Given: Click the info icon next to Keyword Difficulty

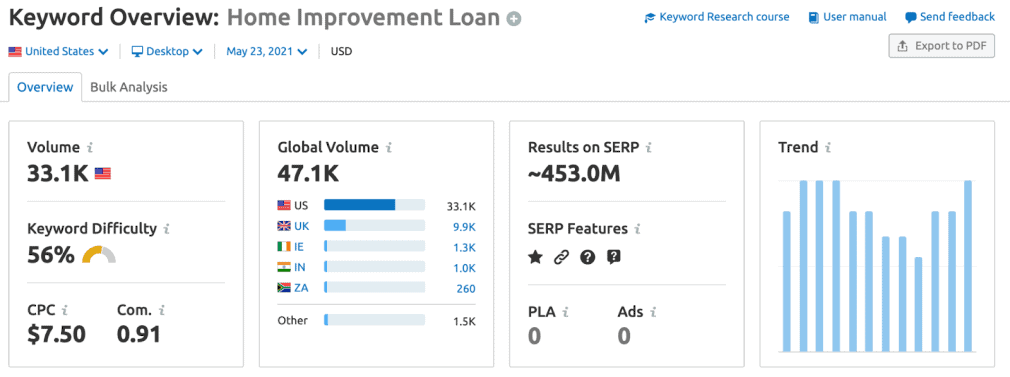Looking at the screenshot, I should (167, 228).
